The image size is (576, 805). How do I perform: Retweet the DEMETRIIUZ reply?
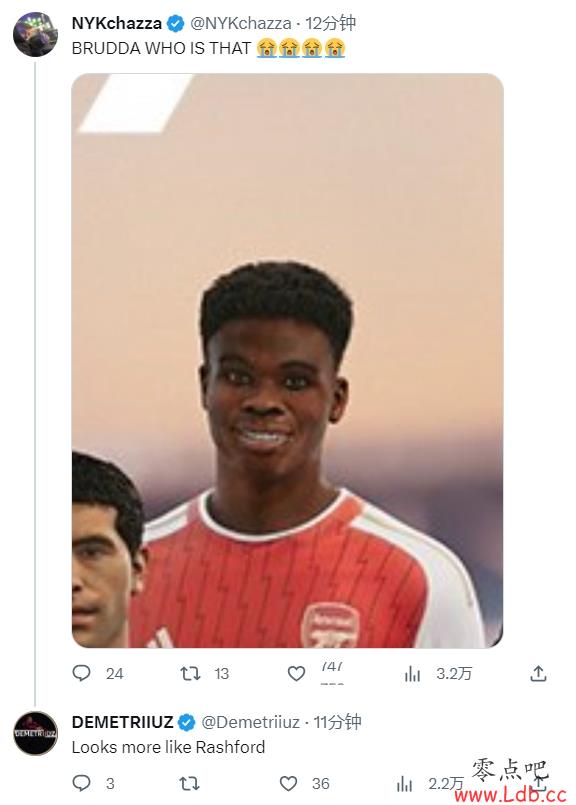[189, 783]
